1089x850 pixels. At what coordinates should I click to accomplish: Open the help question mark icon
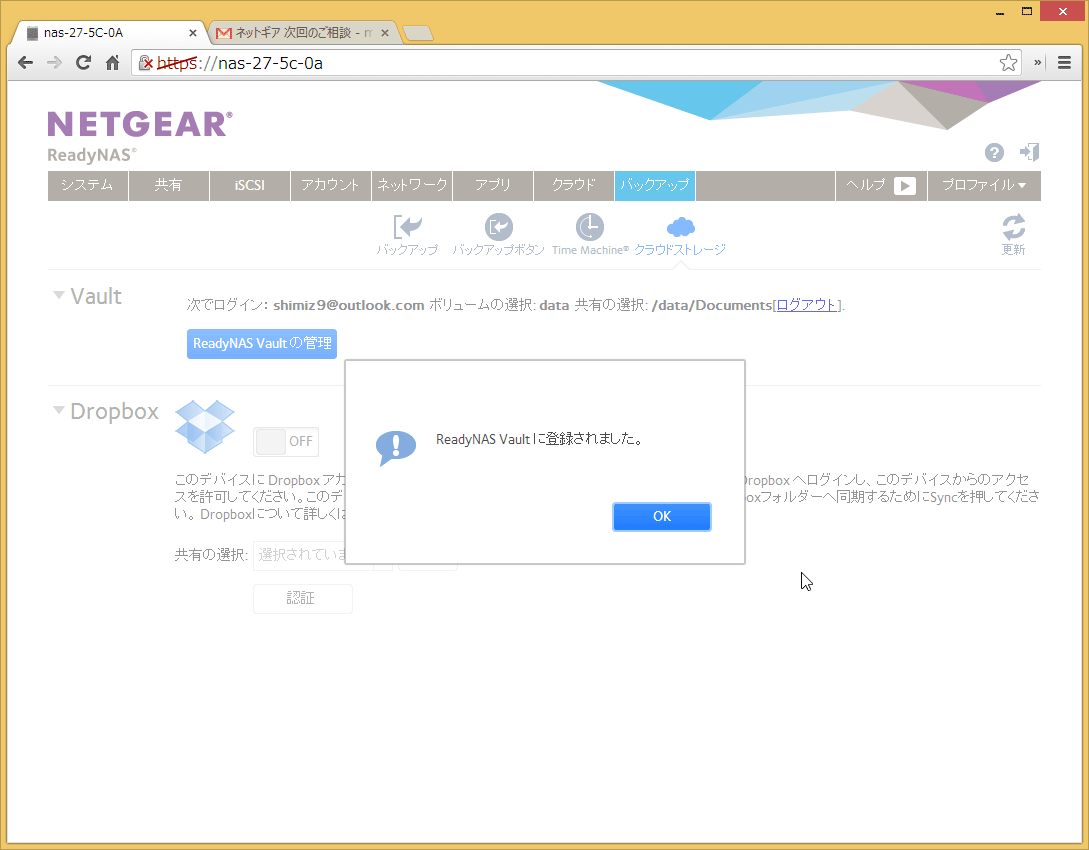994,152
